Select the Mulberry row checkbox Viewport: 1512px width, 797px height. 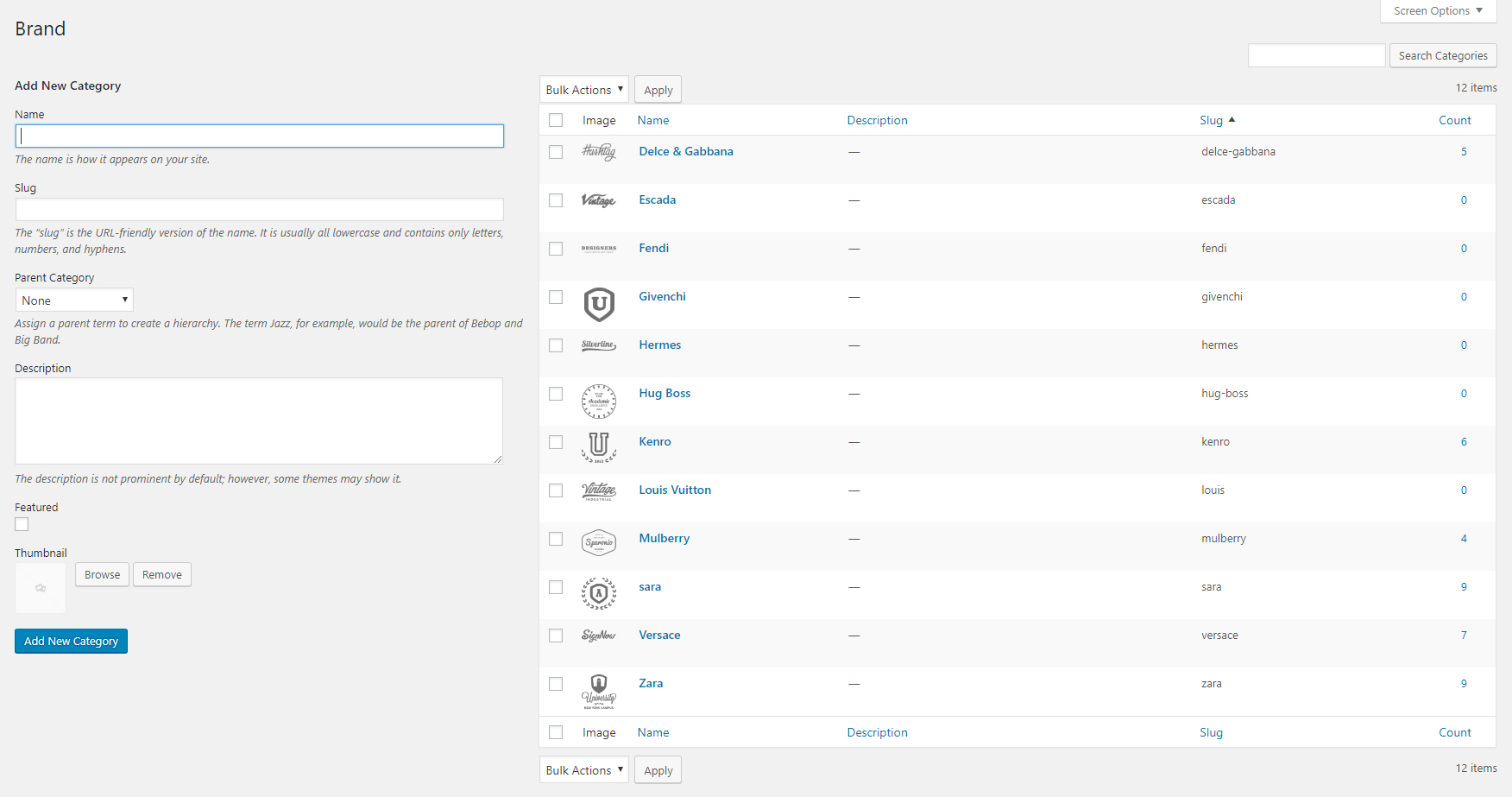(x=556, y=539)
